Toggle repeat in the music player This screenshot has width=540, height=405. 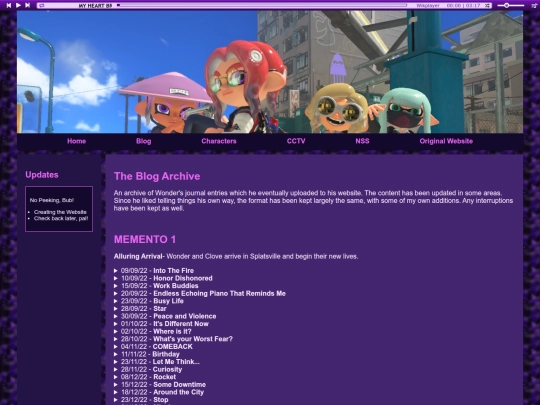coord(42,6)
